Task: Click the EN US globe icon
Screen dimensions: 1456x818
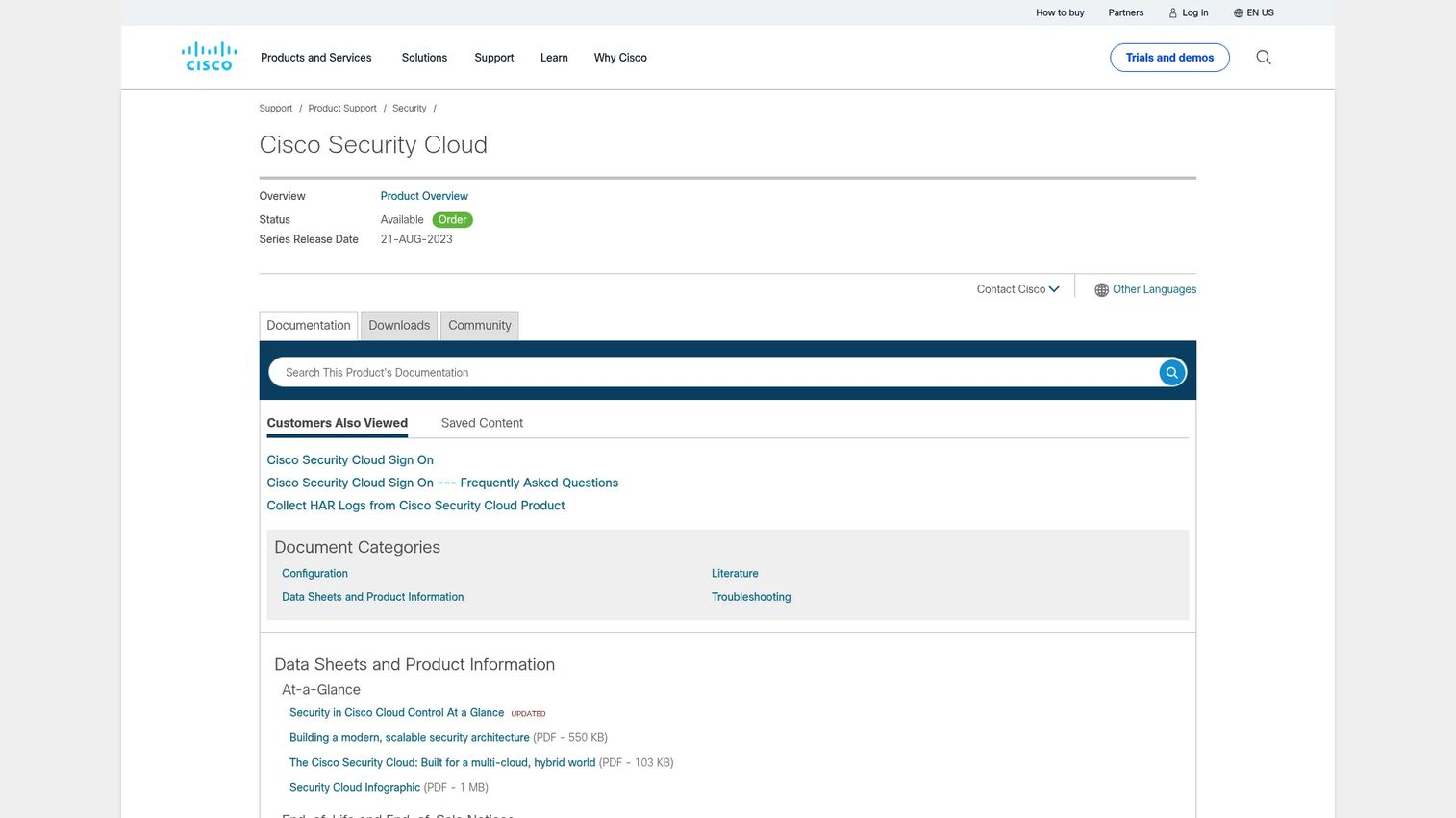Action: click(x=1239, y=13)
